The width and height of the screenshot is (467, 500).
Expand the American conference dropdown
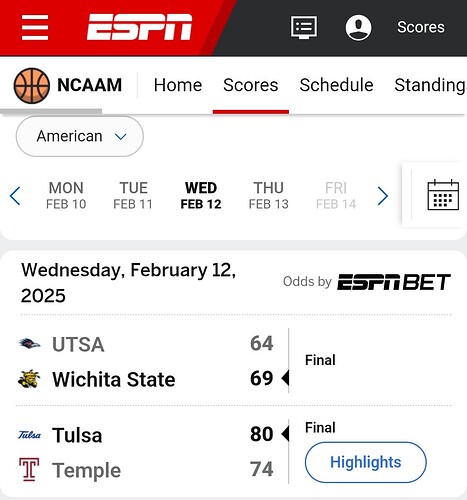(80, 136)
